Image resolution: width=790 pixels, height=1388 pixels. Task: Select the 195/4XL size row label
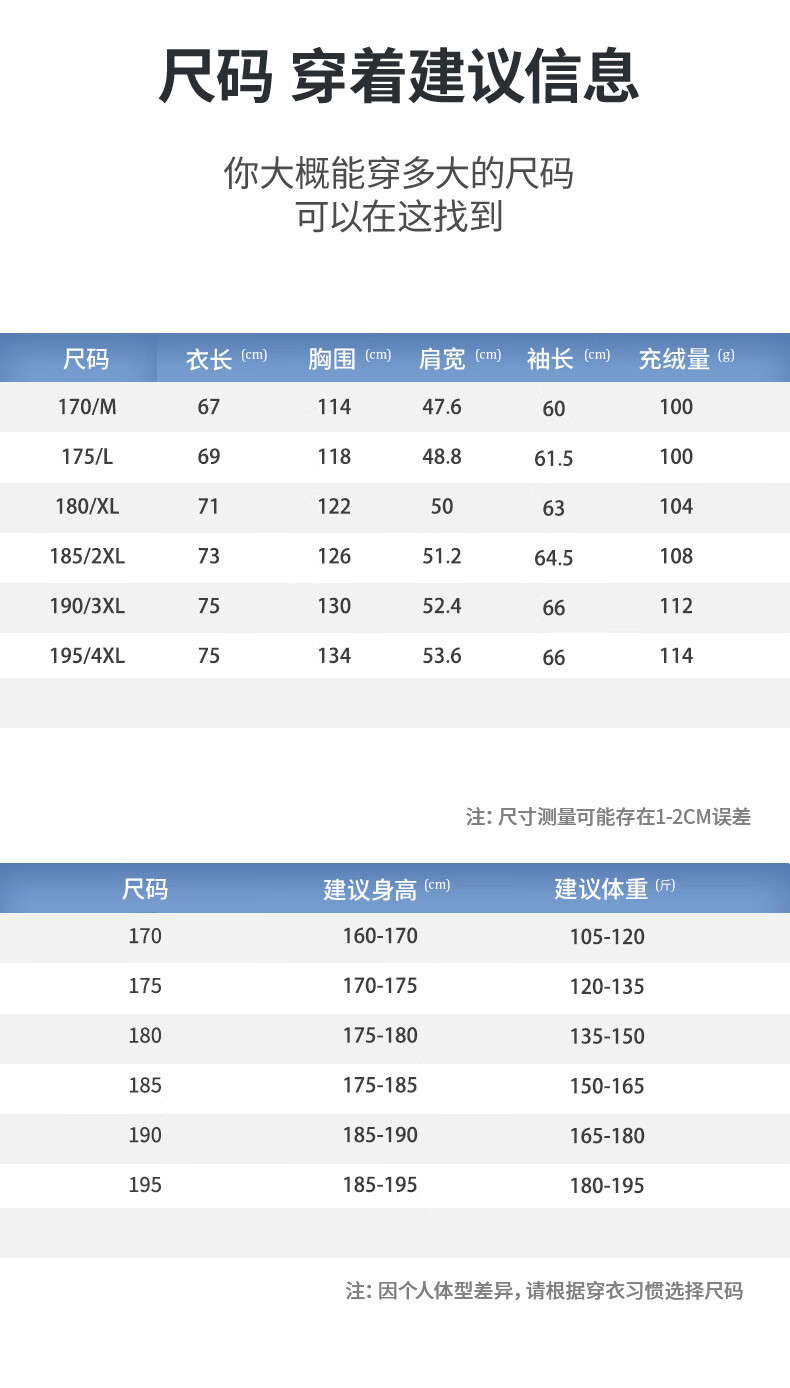point(87,657)
